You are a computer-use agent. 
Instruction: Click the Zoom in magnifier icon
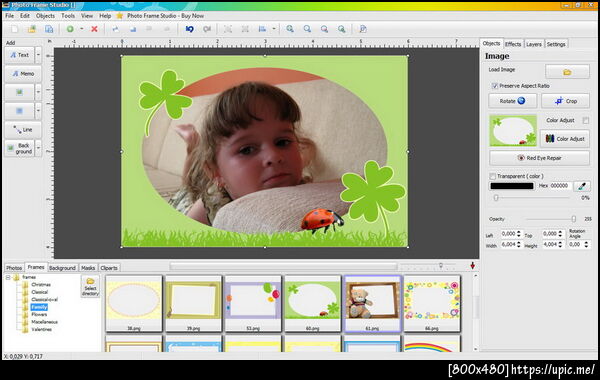(290, 29)
